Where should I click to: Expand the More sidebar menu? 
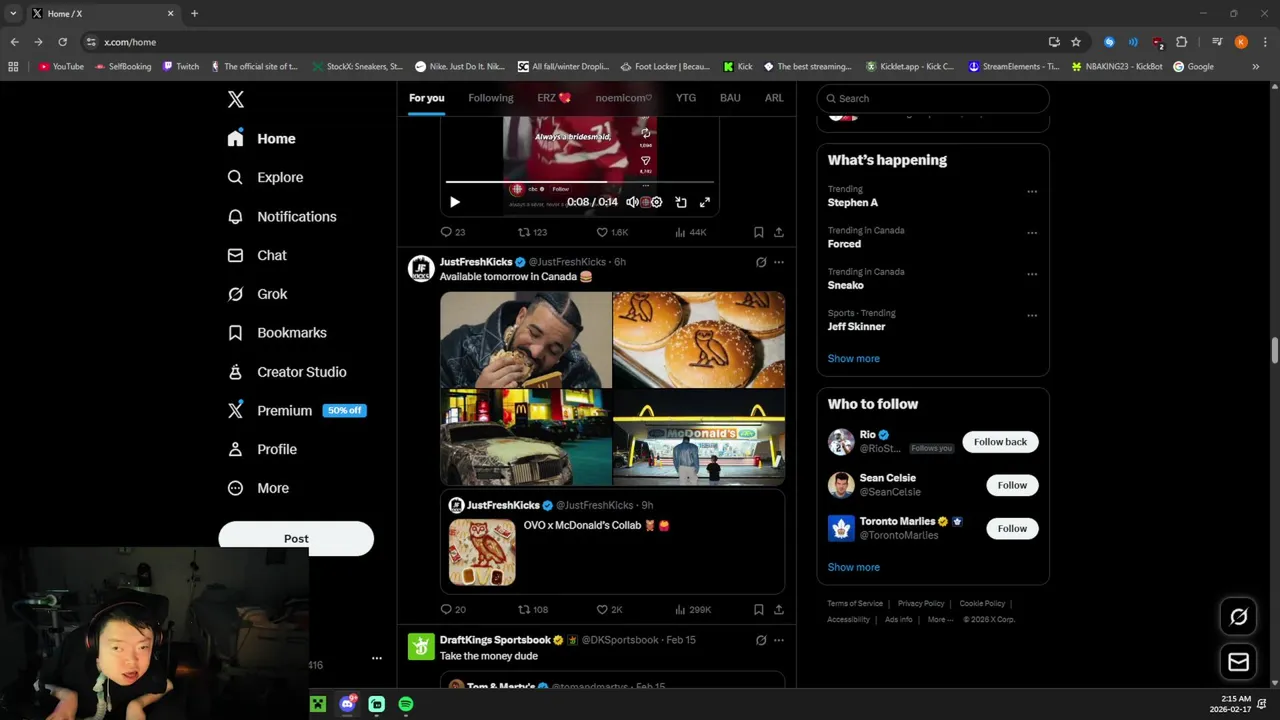click(258, 488)
